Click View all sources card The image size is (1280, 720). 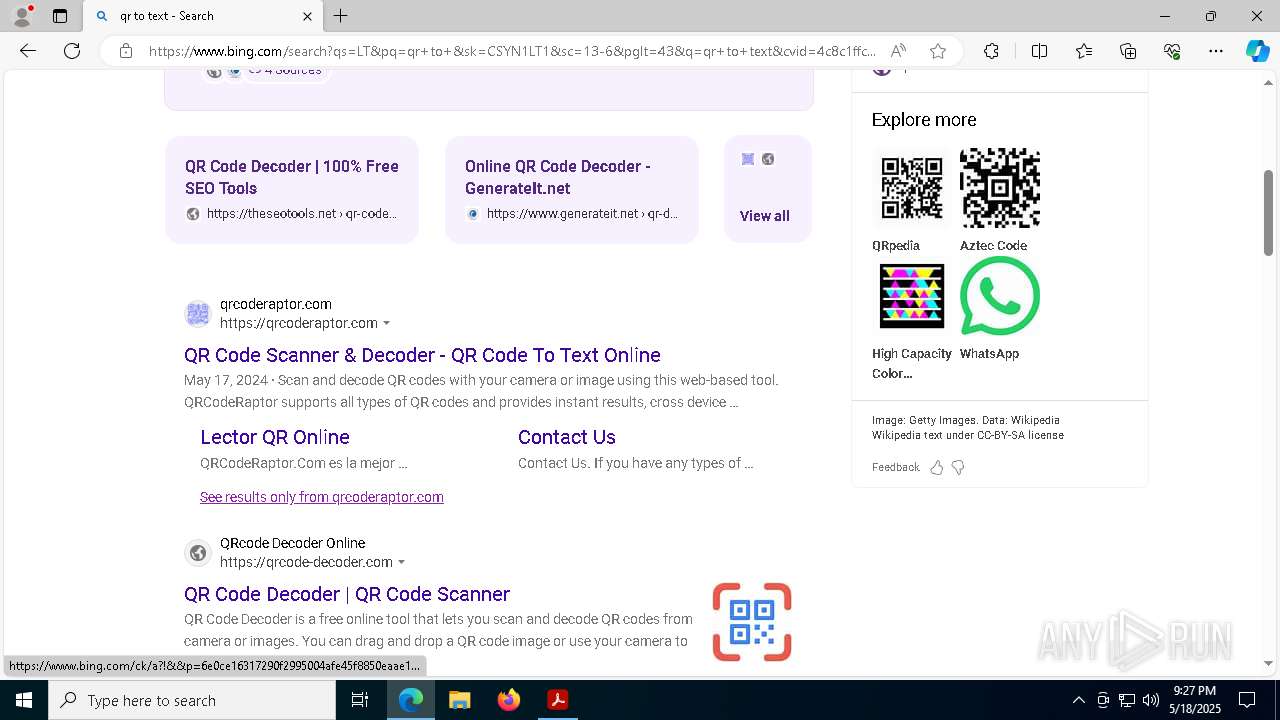tap(767, 190)
